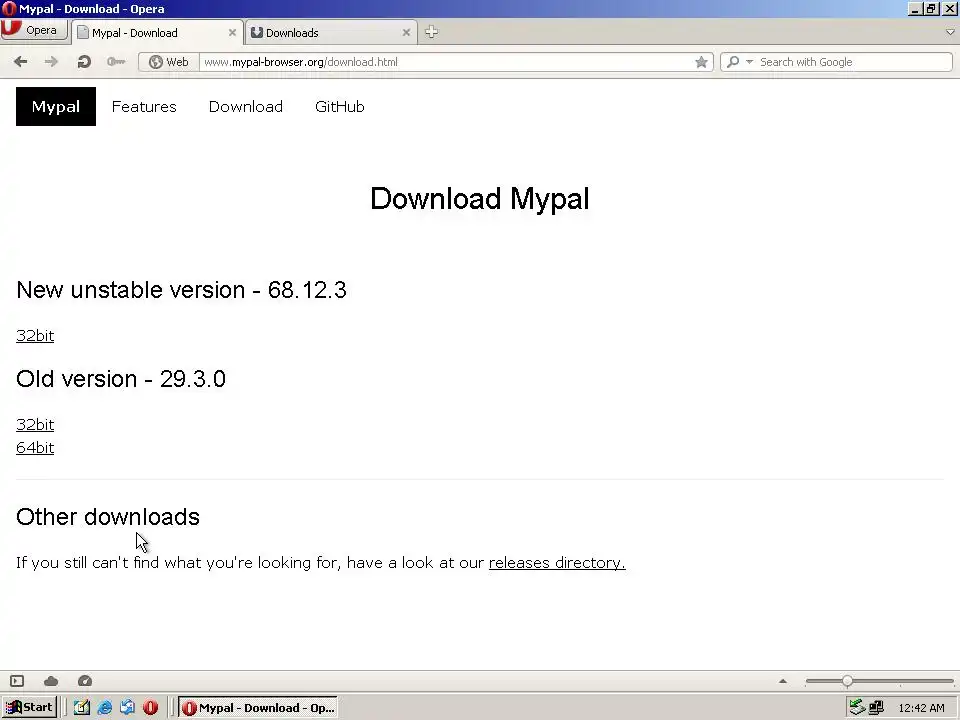Click safely remove hardware tray icon
The width and height of the screenshot is (960, 720).
click(857, 708)
